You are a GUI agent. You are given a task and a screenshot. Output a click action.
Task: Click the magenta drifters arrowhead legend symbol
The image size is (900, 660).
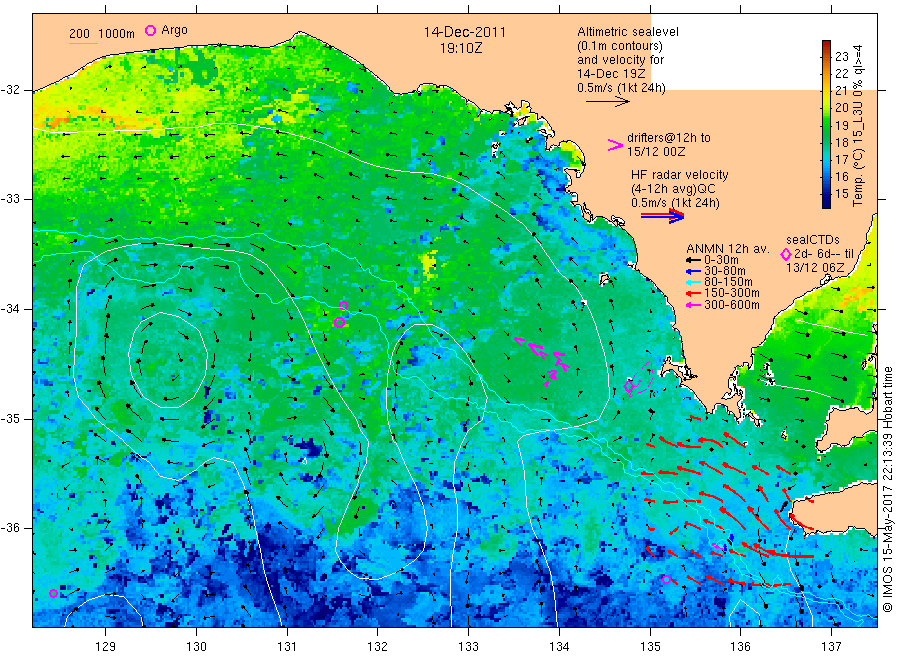pyautogui.click(x=615, y=145)
